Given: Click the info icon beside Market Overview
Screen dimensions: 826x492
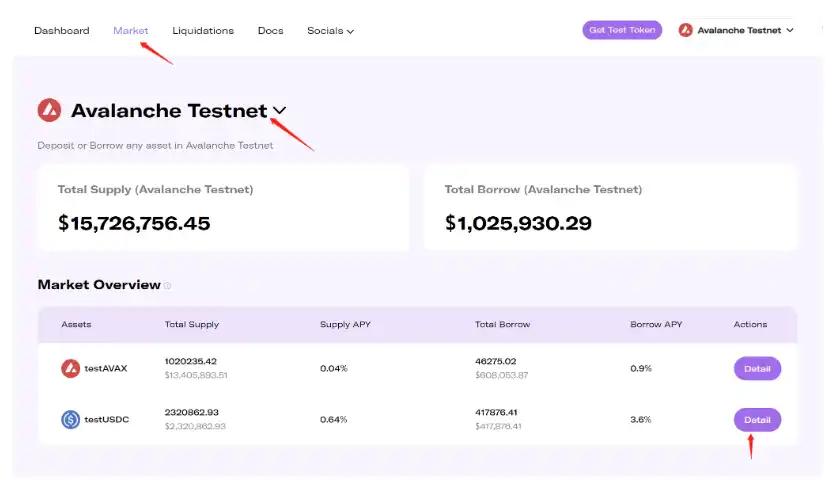Looking at the screenshot, I should pos(168,286).
